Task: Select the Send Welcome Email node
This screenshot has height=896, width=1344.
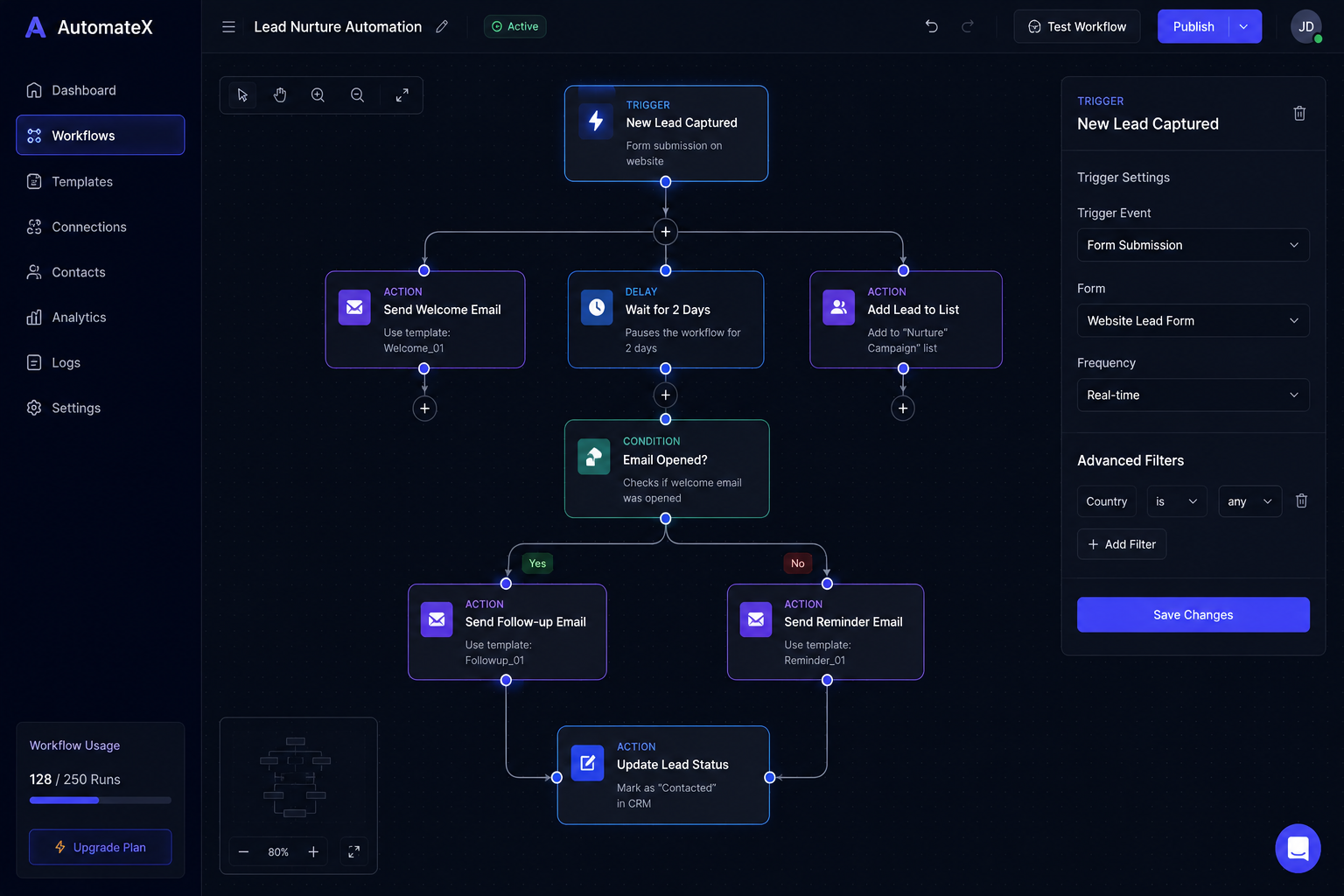Action: (x=425, y=319)
